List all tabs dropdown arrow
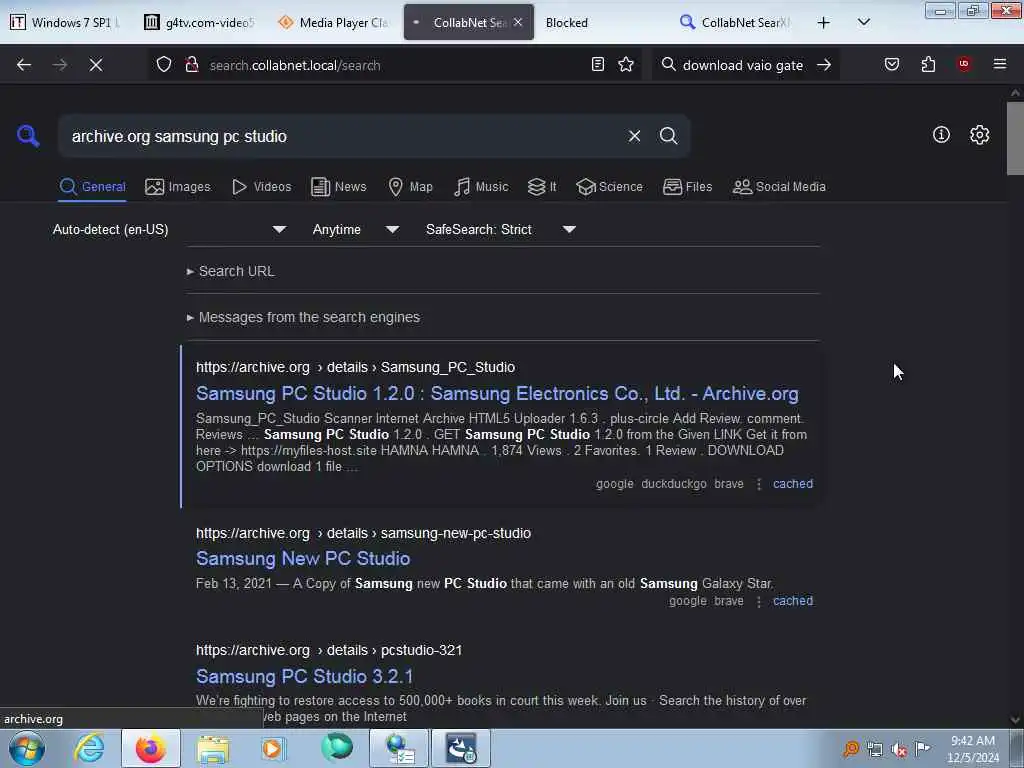This screenshot has width=1024, height=768. [863, 23]
